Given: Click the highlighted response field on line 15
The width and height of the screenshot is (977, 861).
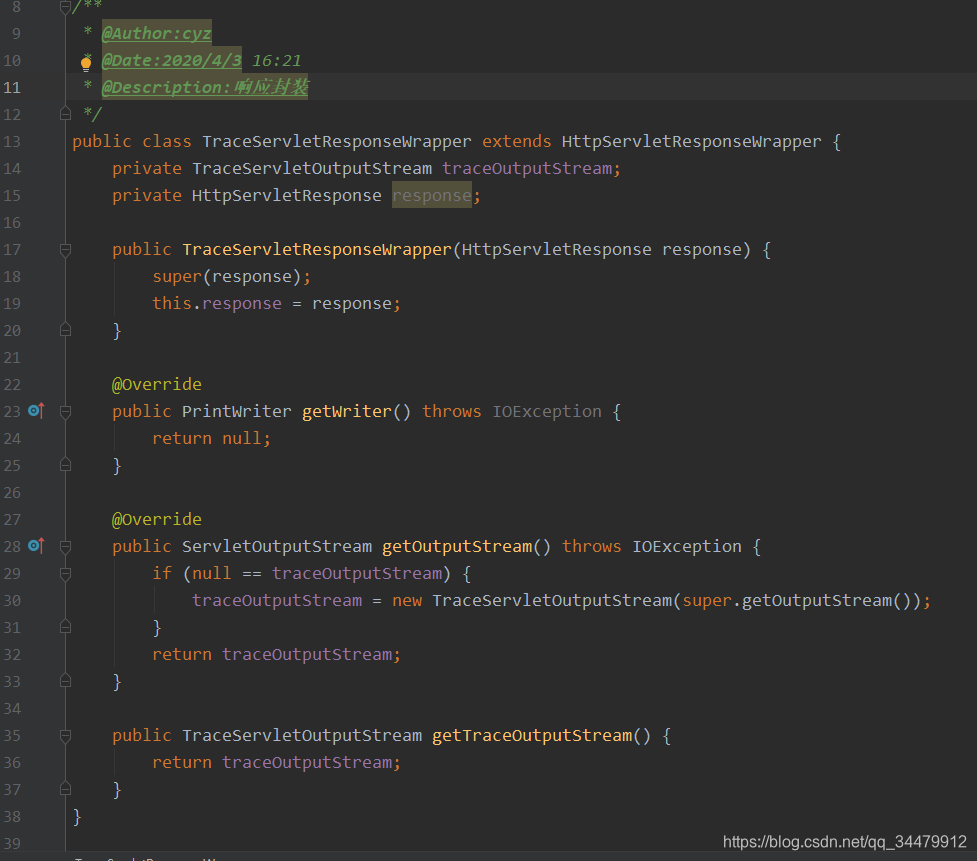Looking at the screenshot, I should tap(432, 196).
